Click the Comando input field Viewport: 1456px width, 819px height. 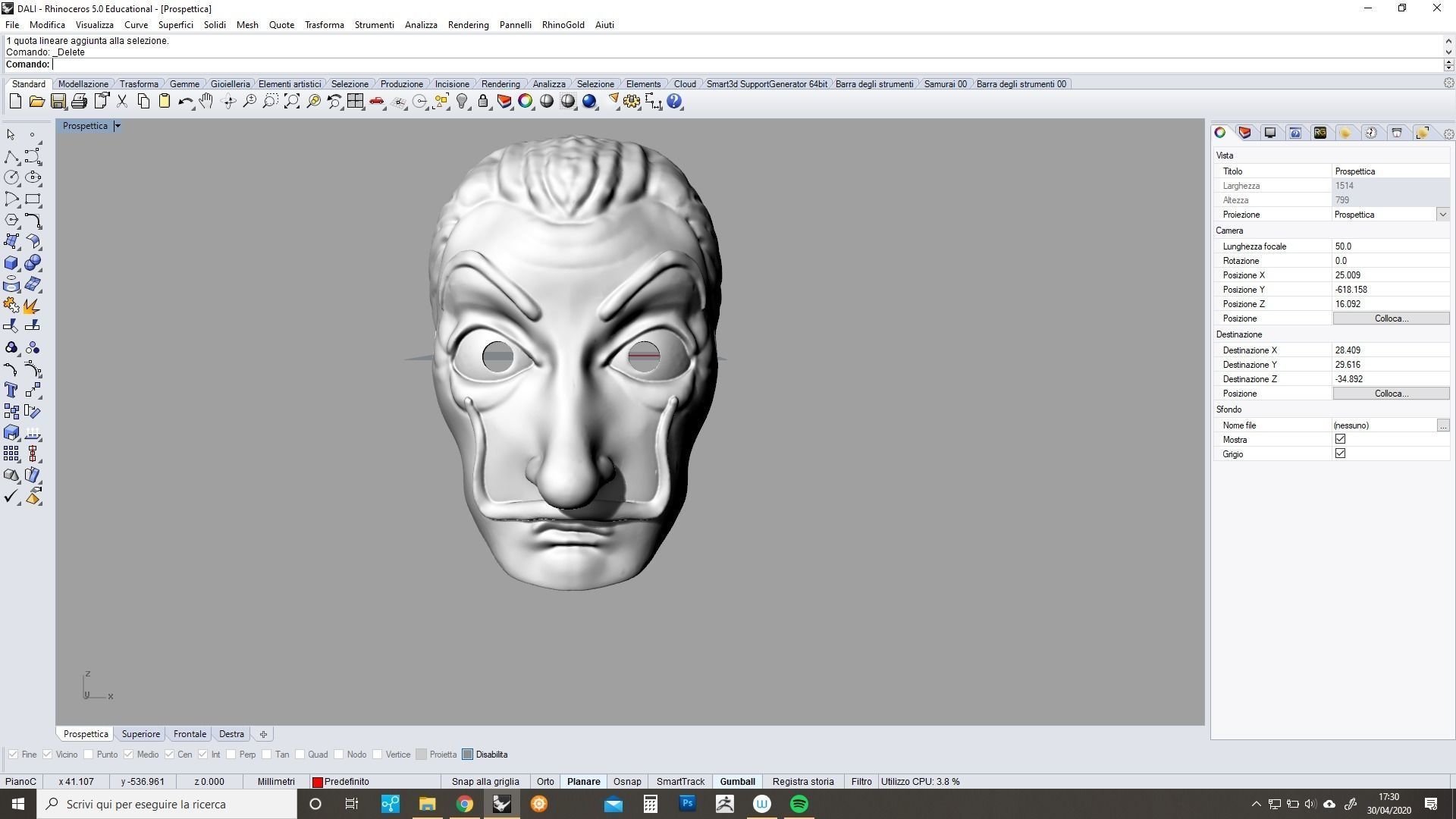[x=747, y=64]
